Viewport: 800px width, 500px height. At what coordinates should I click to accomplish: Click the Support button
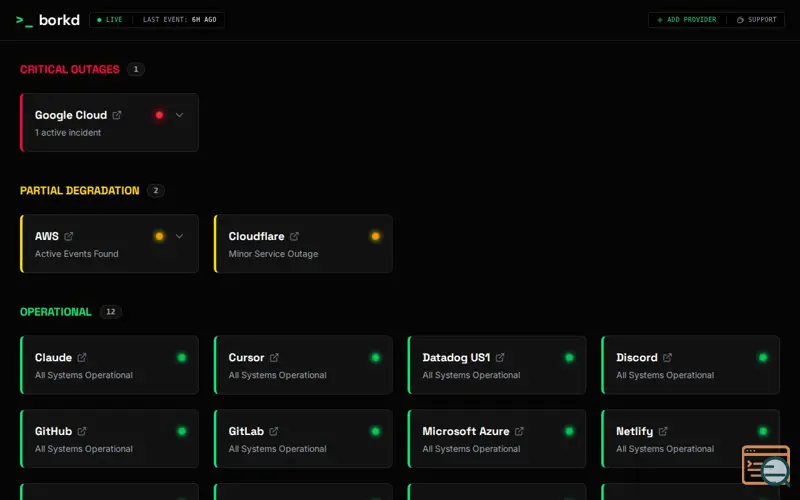[x=757, y=20]
